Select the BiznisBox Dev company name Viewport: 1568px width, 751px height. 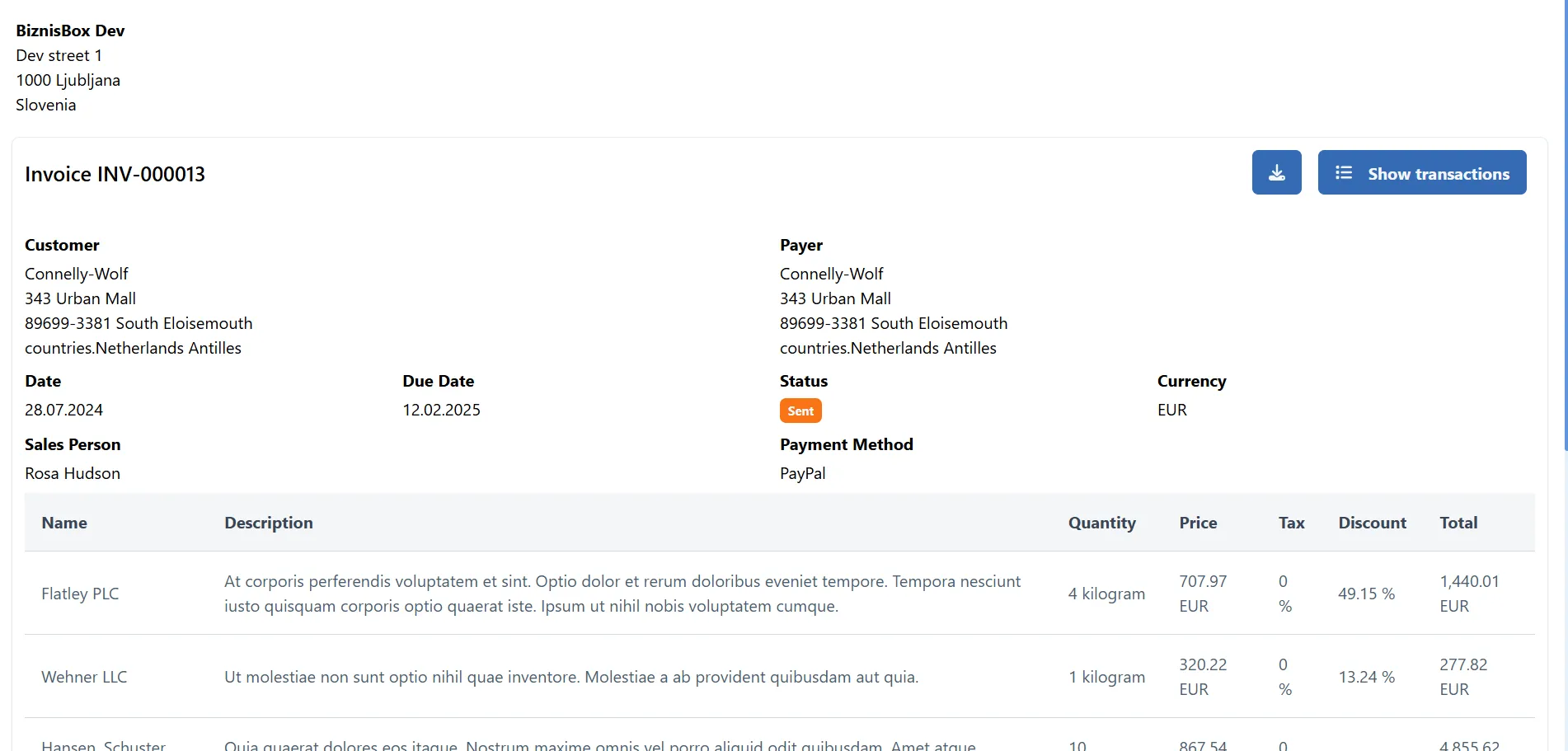point(70,31)
